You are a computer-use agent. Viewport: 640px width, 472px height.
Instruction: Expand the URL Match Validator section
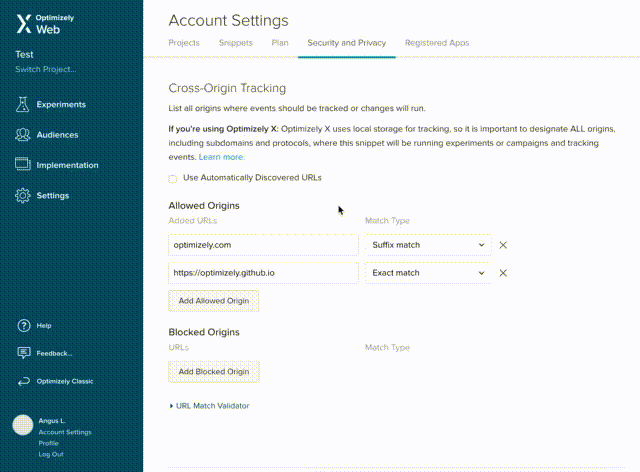pos(209,406)
